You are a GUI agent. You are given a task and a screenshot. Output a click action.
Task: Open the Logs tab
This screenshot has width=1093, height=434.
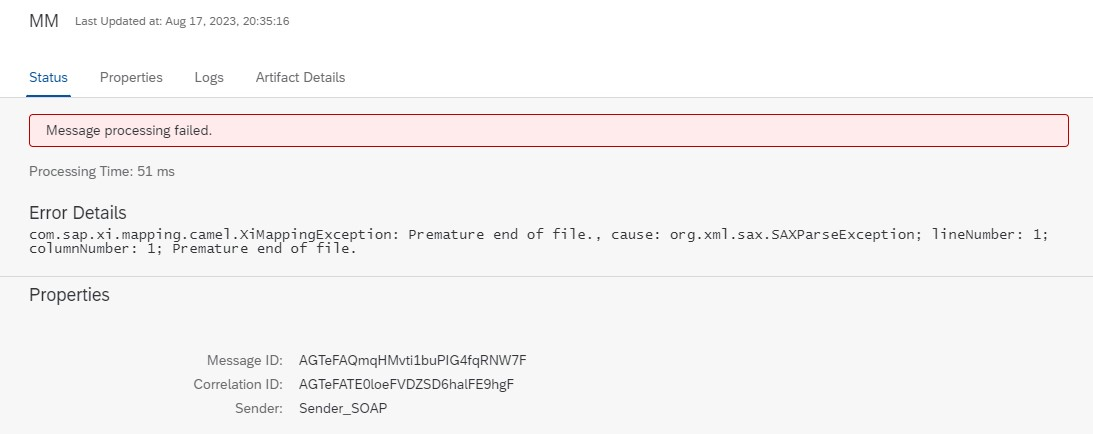coord(209,77)
